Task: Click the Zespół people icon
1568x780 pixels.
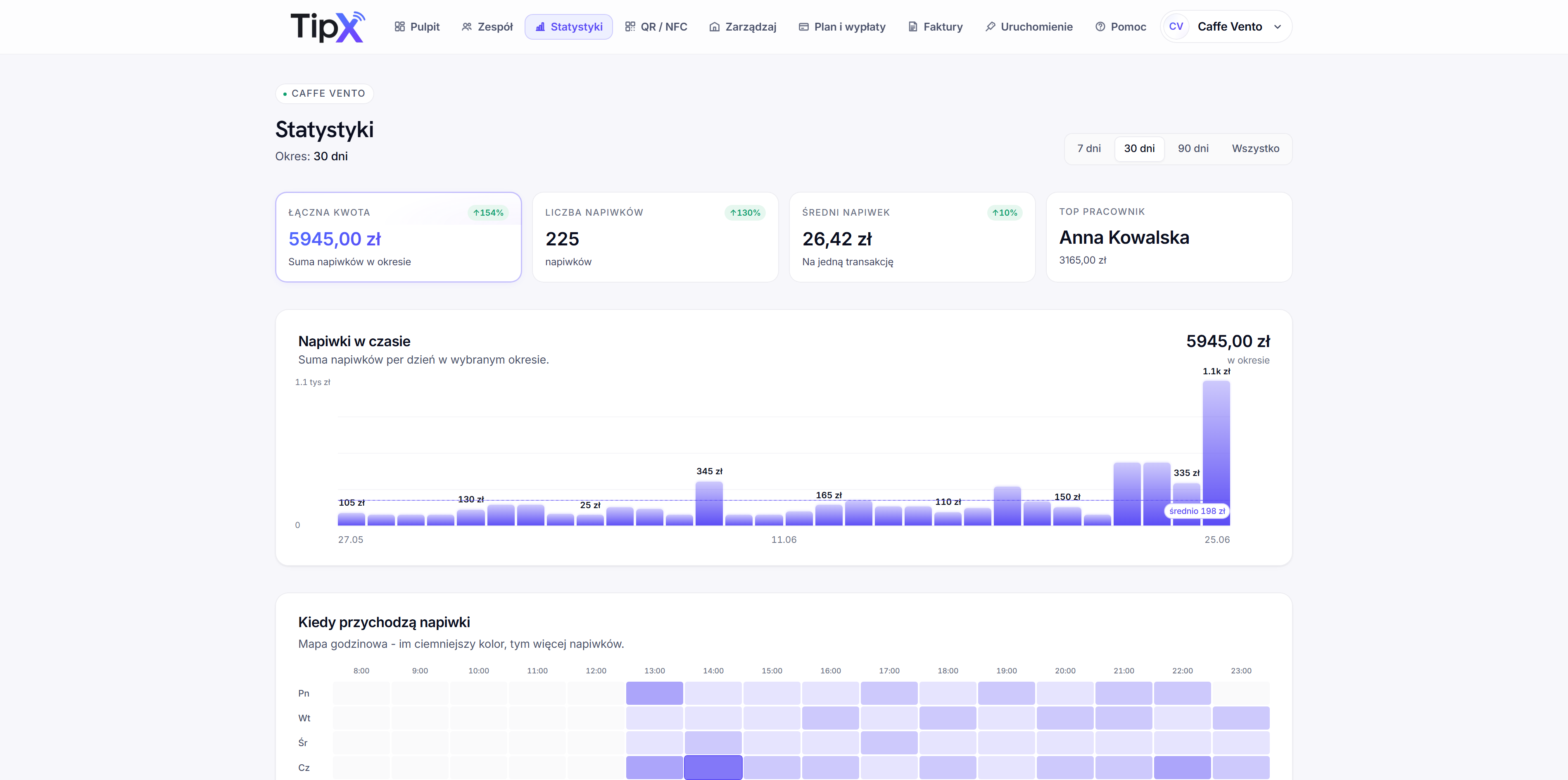Action: click(x=467, y=27)
